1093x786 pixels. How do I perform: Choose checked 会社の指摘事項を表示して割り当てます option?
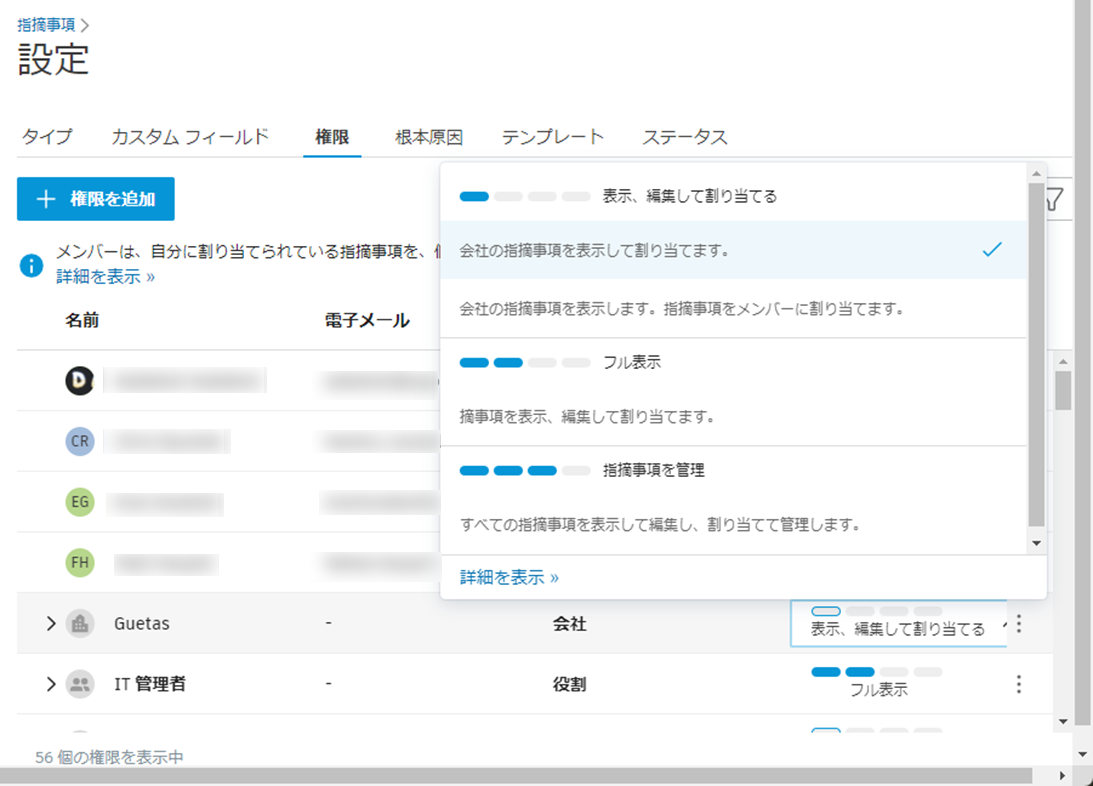733,250
